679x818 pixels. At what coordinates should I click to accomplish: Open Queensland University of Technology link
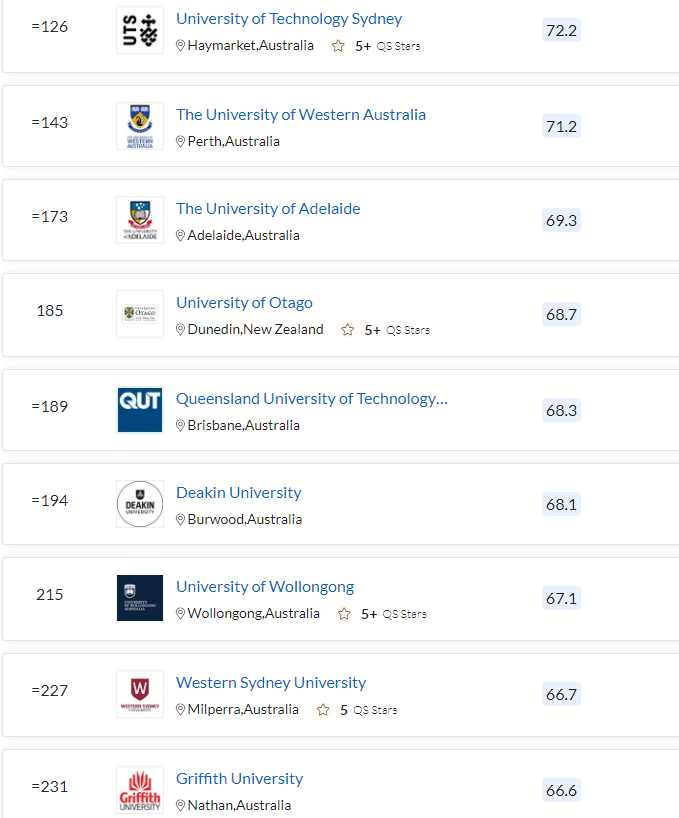coord(312,399)
